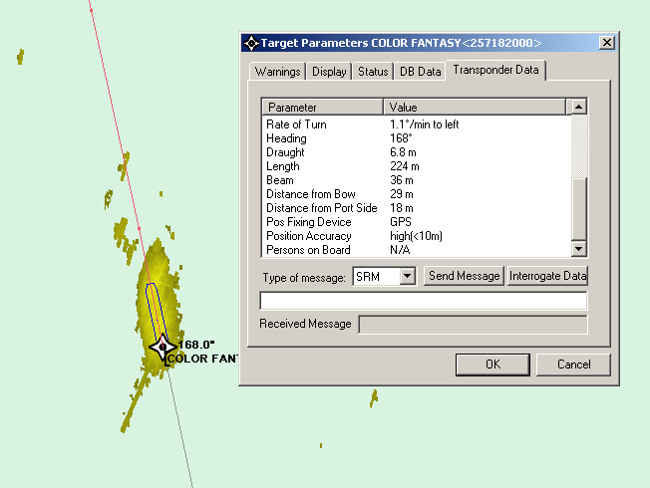
Task: Click the target icon in dialog title bar
Action: pos(251,43)
